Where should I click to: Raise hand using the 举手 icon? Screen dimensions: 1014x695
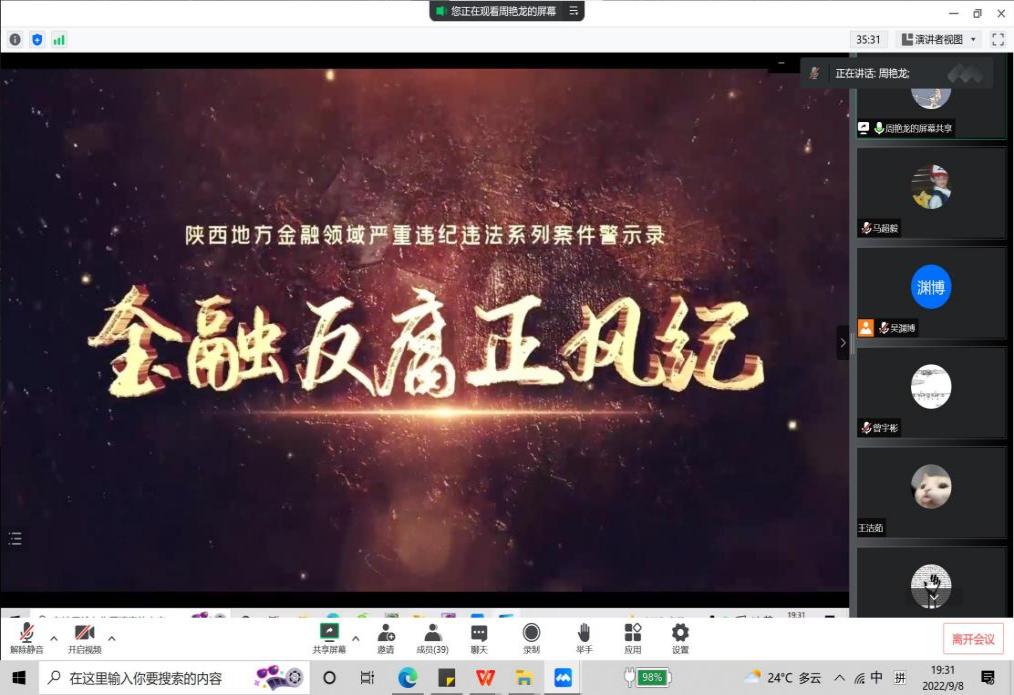584,637
